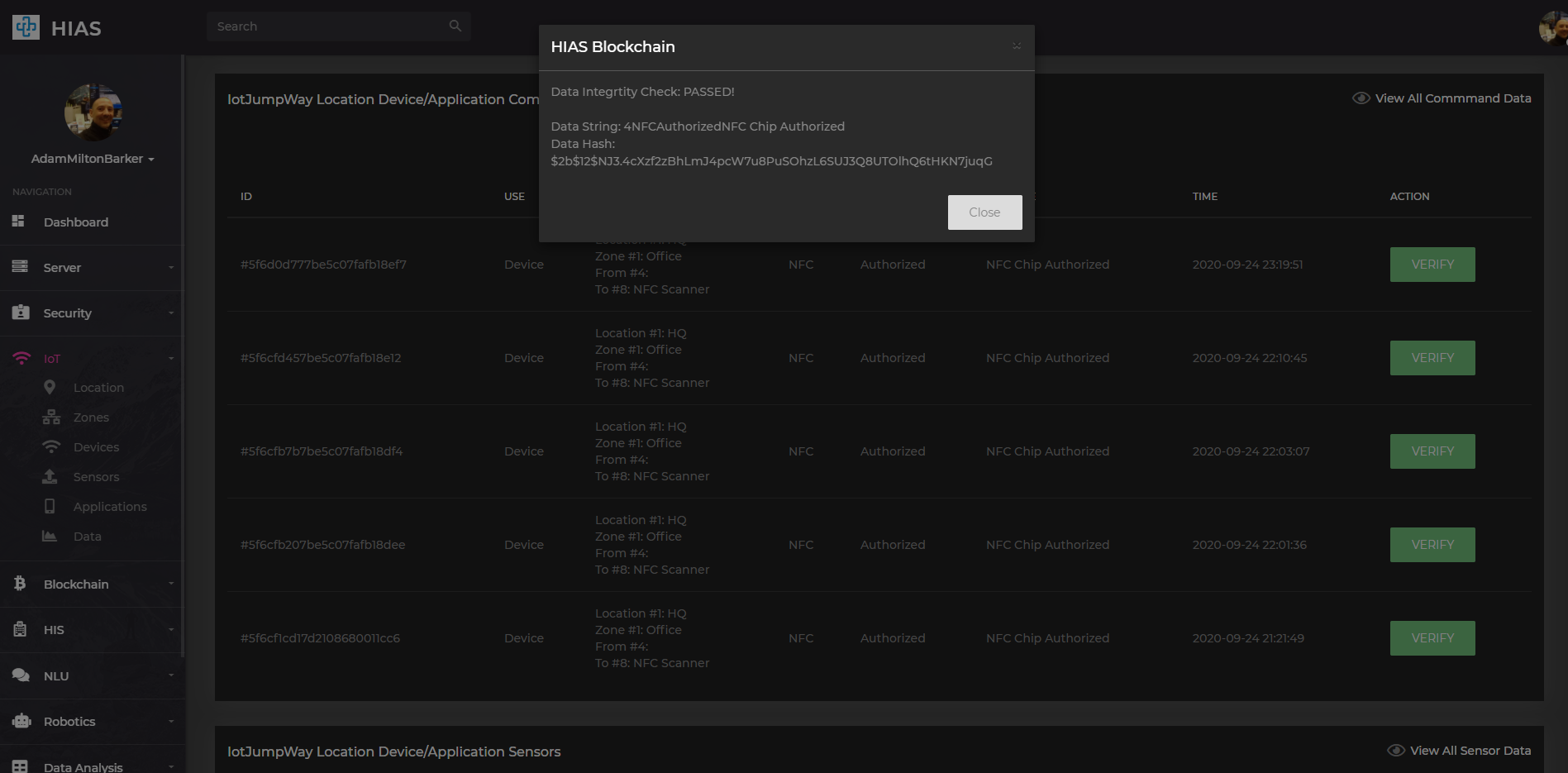
Task: Open the Sensors submenu item
Action: (x=96, y=477)
